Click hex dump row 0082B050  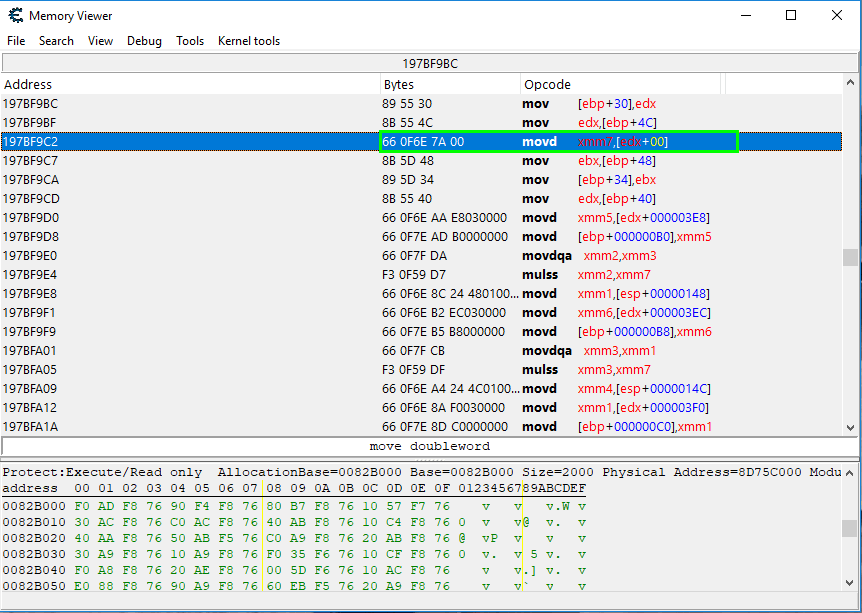(295, 586)
